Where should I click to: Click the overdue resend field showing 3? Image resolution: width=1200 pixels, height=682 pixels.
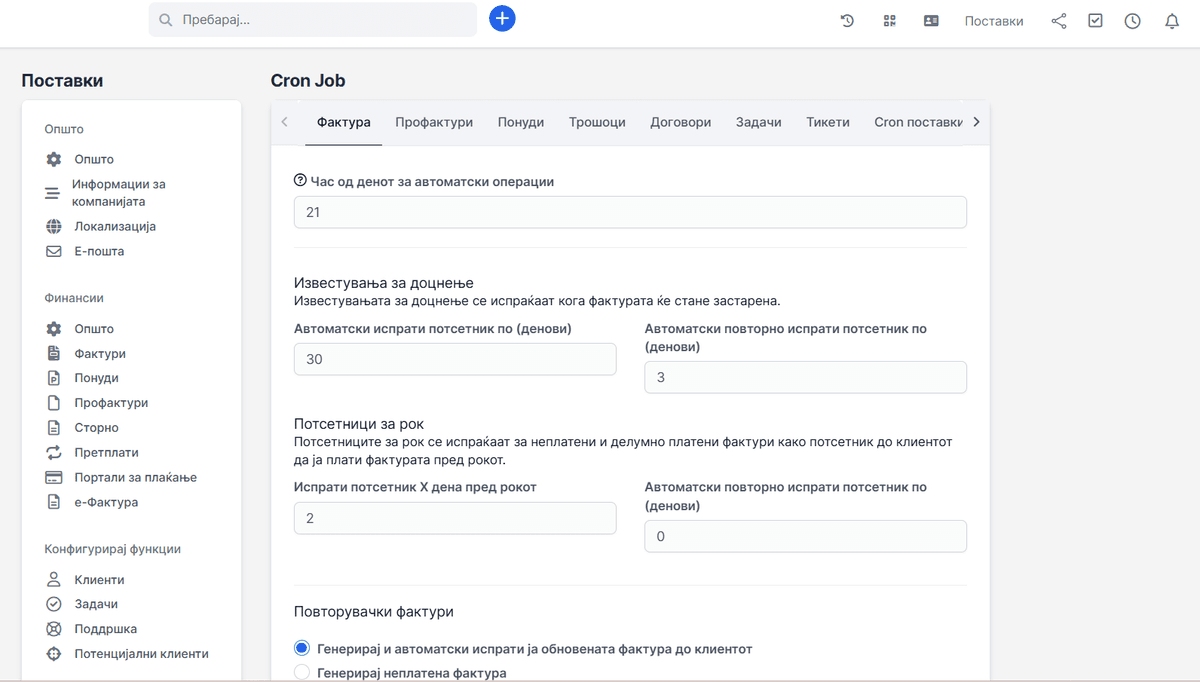pyautogui.click(x=806, y=377)
